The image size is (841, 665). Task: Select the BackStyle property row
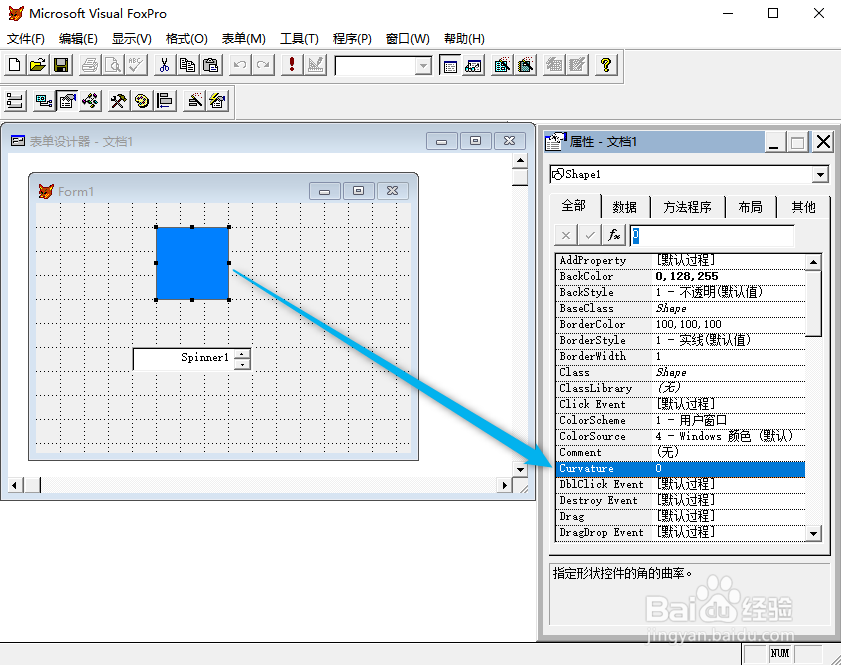(680, 292)
